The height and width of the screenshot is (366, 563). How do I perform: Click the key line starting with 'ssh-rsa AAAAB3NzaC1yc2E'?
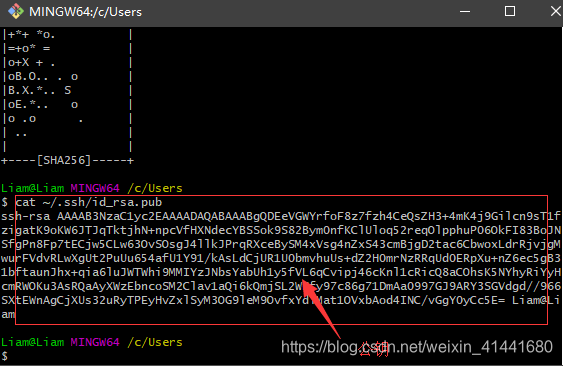pos(281,216)
